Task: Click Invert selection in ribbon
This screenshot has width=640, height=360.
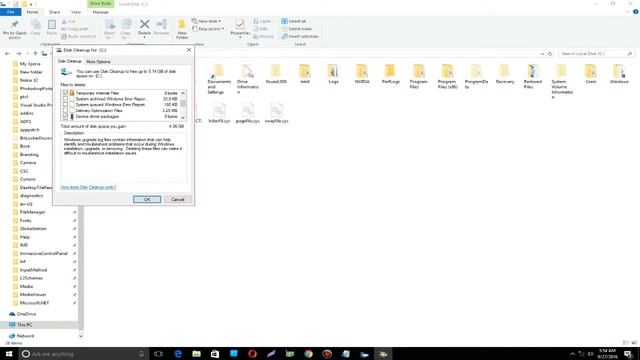Action: 300,36
